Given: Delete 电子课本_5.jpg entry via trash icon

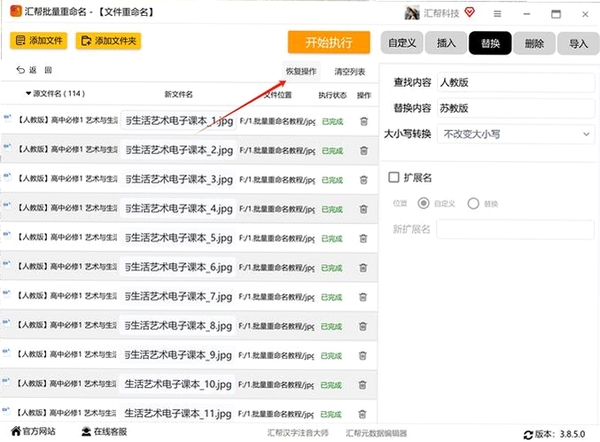Looking at the screenshot, I should click(363, 238).
